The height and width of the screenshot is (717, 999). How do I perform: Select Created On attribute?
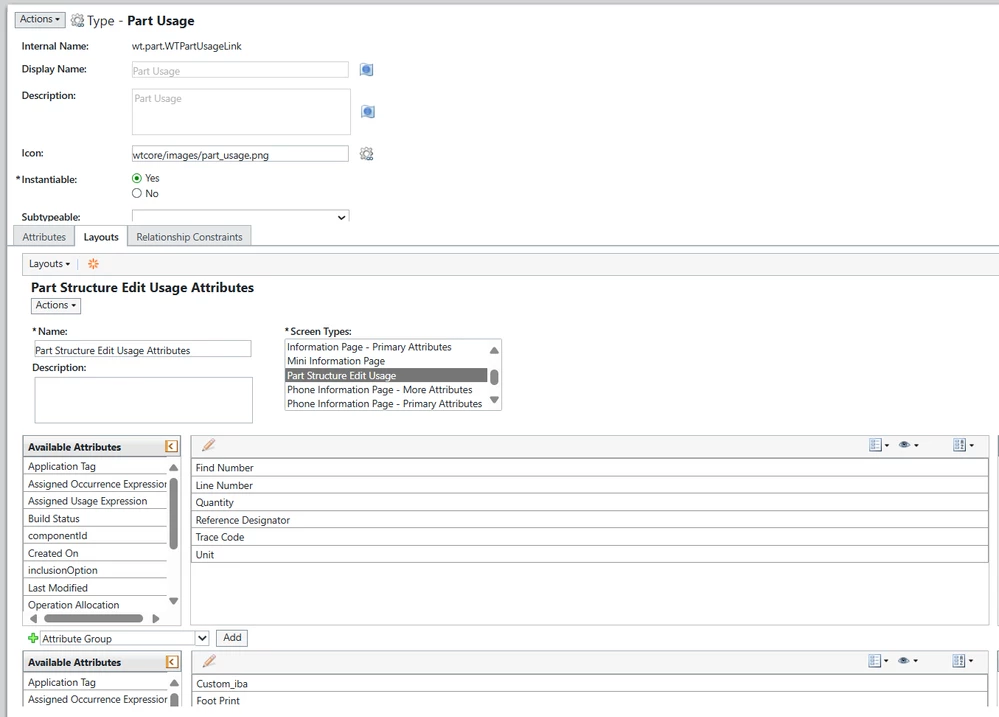(96, 553)
